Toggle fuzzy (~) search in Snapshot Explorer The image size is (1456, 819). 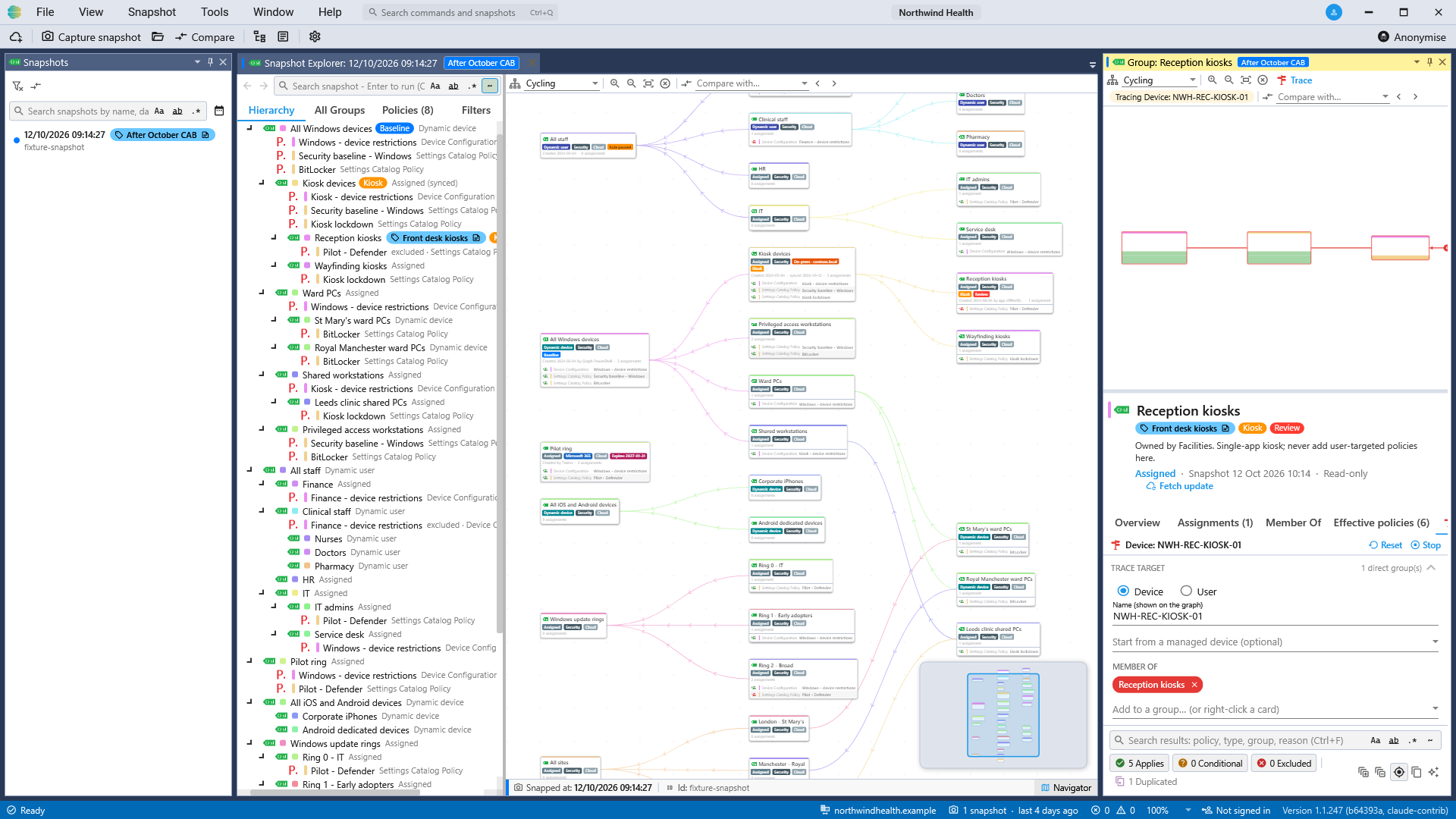(490, 86)
